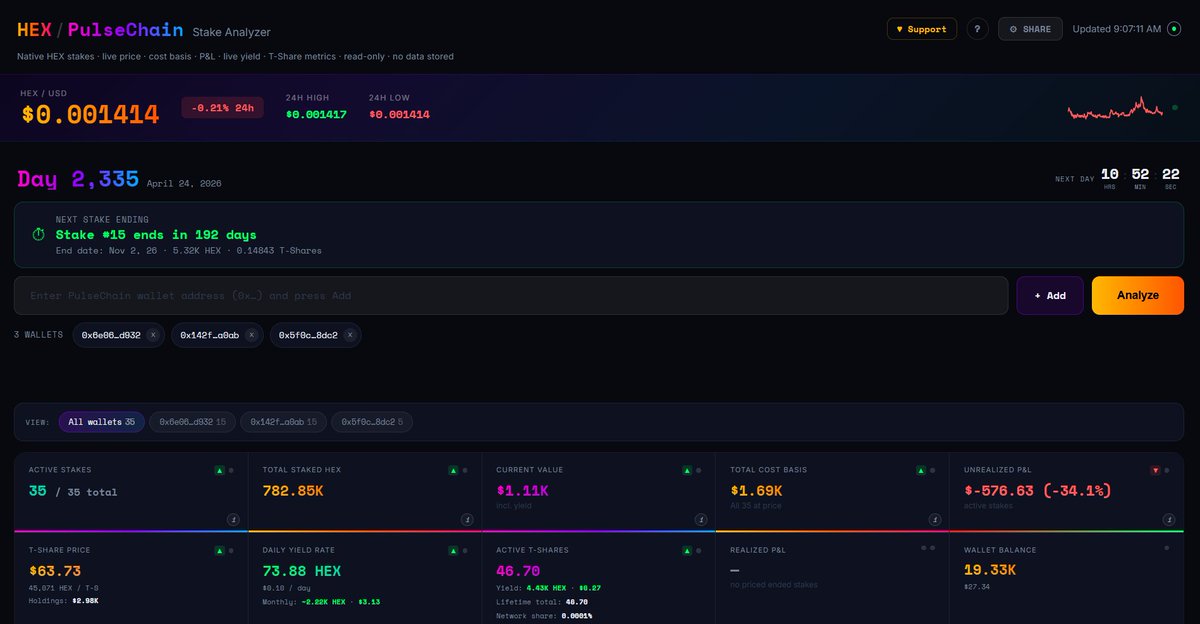The width and height of the screenshot is (1200, 624).
Task: Click the Next Day countdown hours 10
Action: click(1110, 175)
